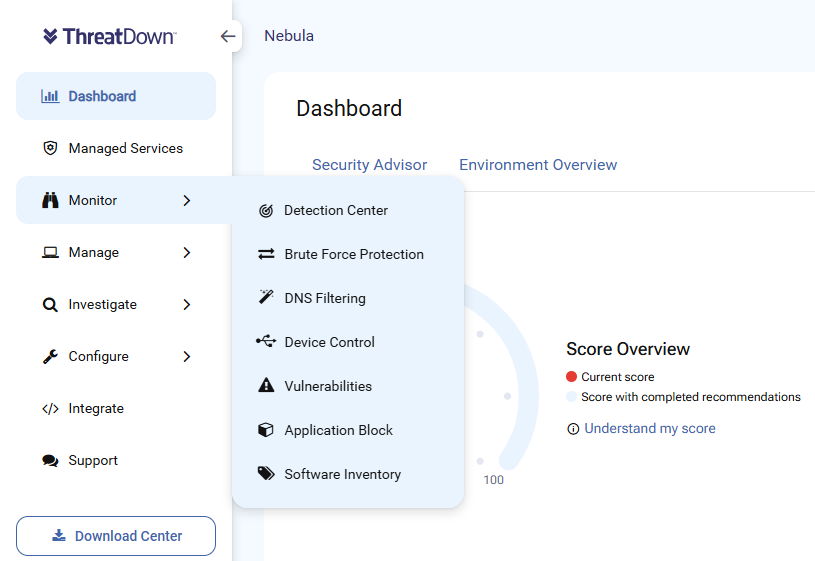Click the Vulnerabilities warning triangle icon
Viewport: 815px width, 561px height.
(266, 385)
